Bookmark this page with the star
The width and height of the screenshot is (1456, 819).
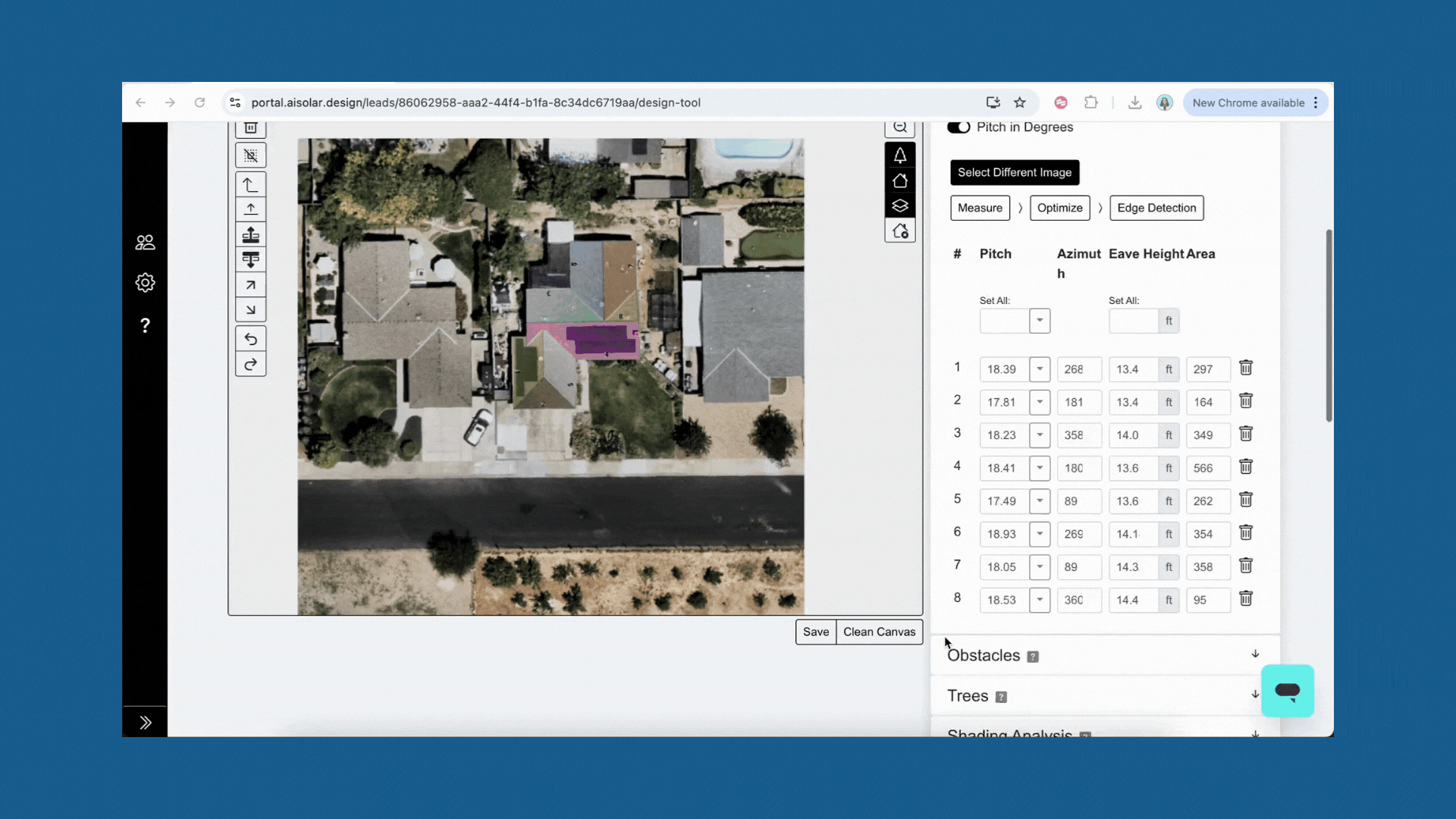point(1020,102)
